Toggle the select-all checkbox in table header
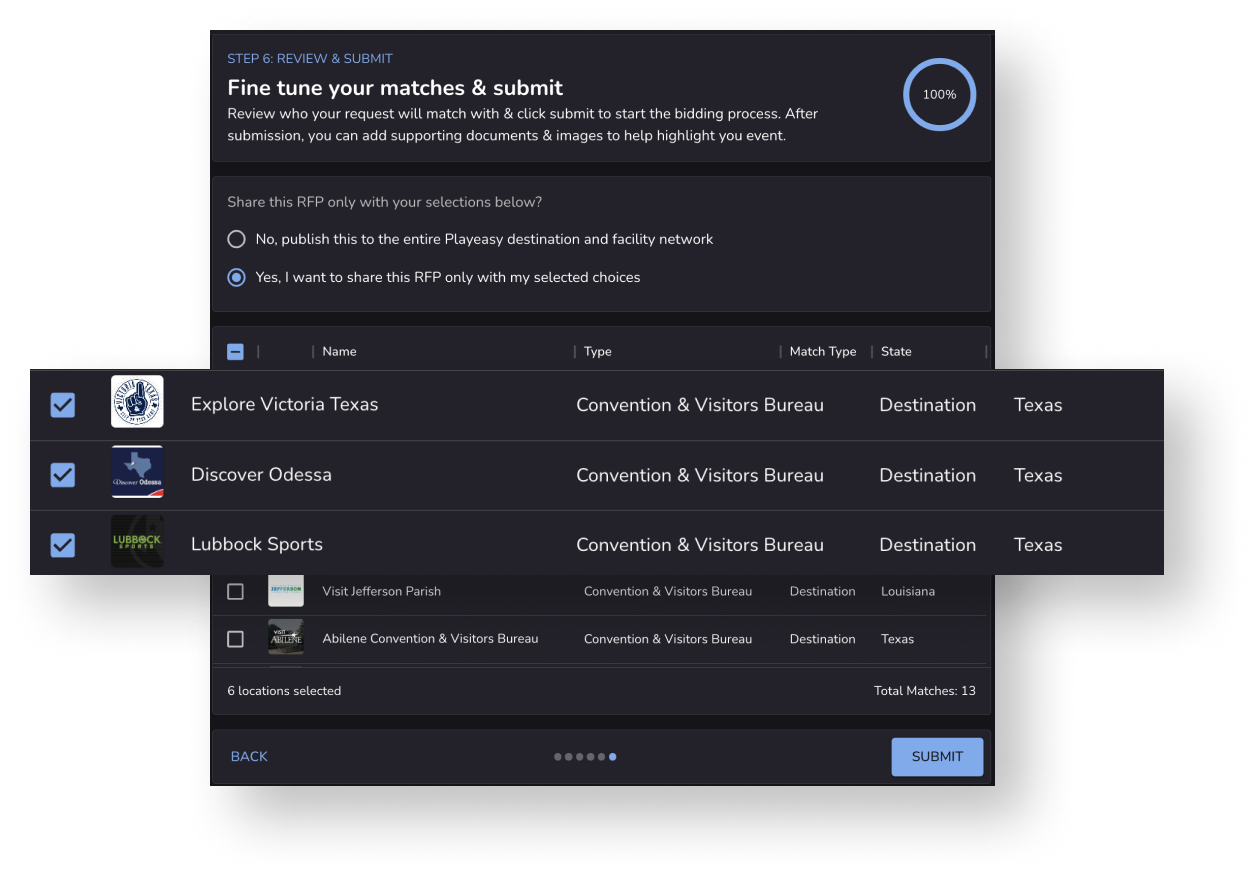Screen dimensions: 1254x876 (x=235, y=351)
